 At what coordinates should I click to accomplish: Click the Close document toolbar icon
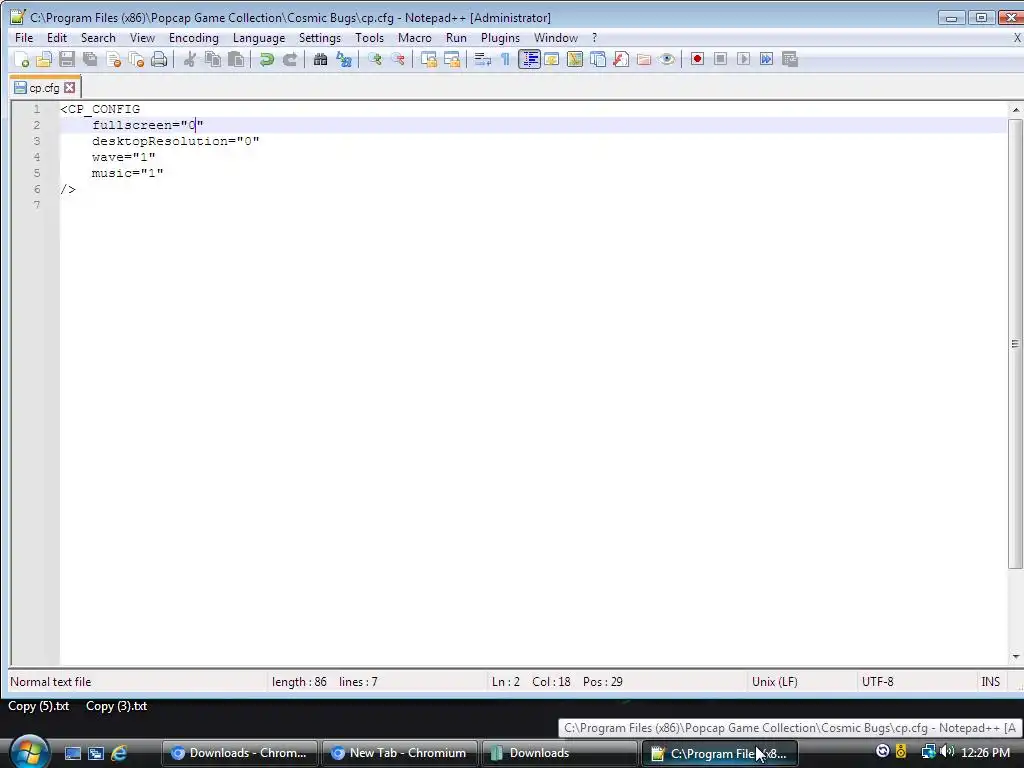tap(113, 59)
